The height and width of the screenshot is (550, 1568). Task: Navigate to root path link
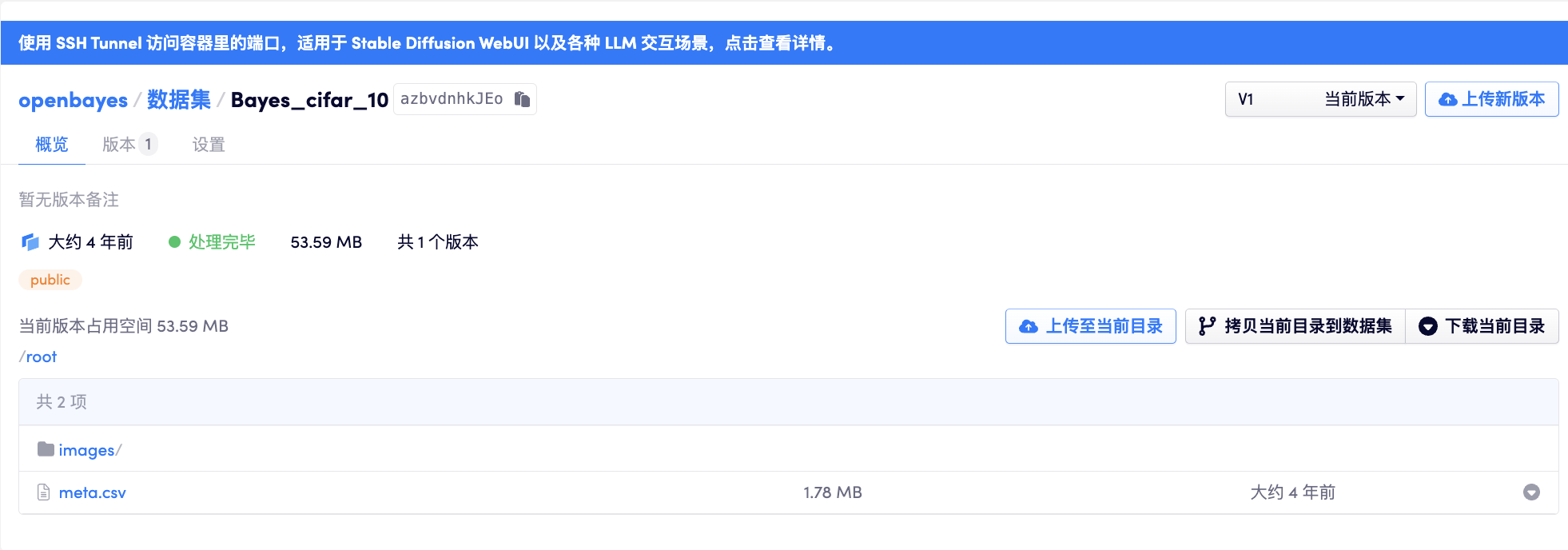[x=42, y=357]
